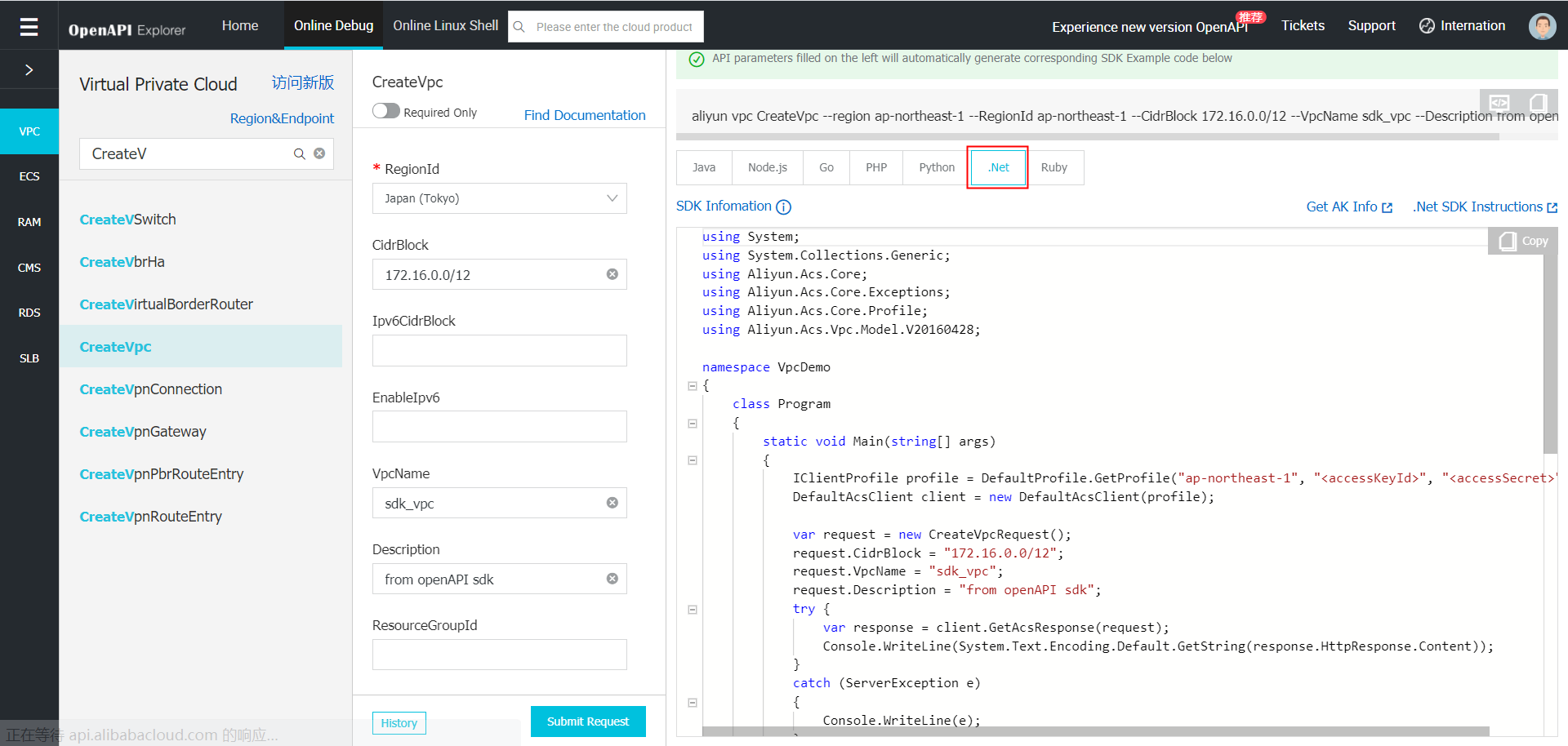This screenshot has width=1568, height=746.
Task: Open Experience new version OpenAPI link
Action: pyautogui.click(x=1149, y=27)
